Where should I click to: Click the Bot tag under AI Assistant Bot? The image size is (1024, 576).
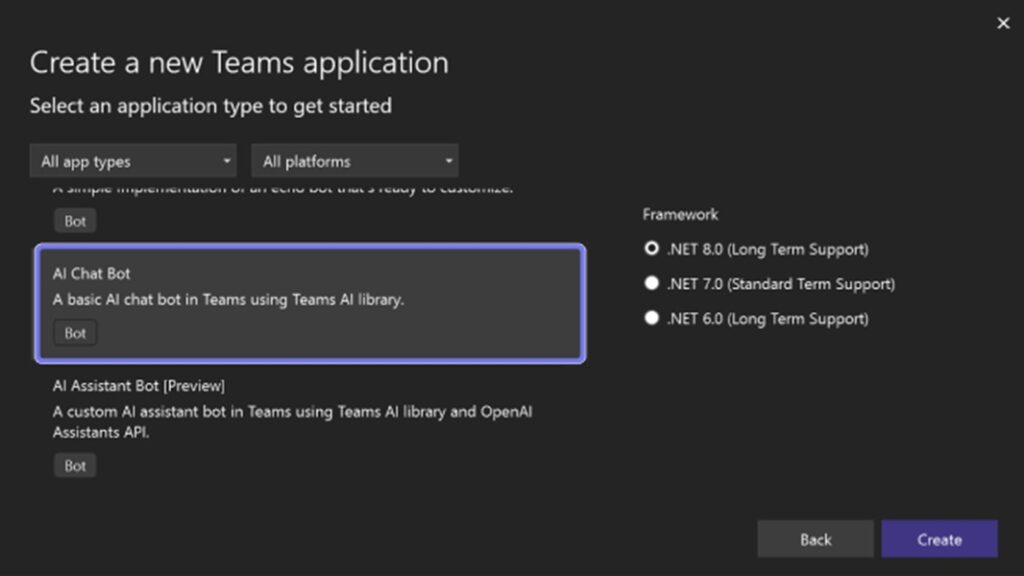74,465
